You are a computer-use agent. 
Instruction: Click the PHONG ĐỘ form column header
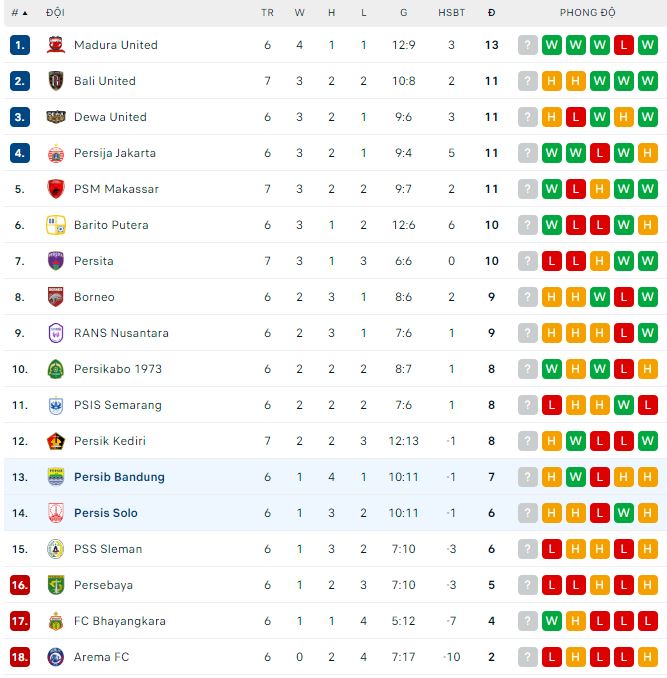pyautogui.click(x=588, y=13)
